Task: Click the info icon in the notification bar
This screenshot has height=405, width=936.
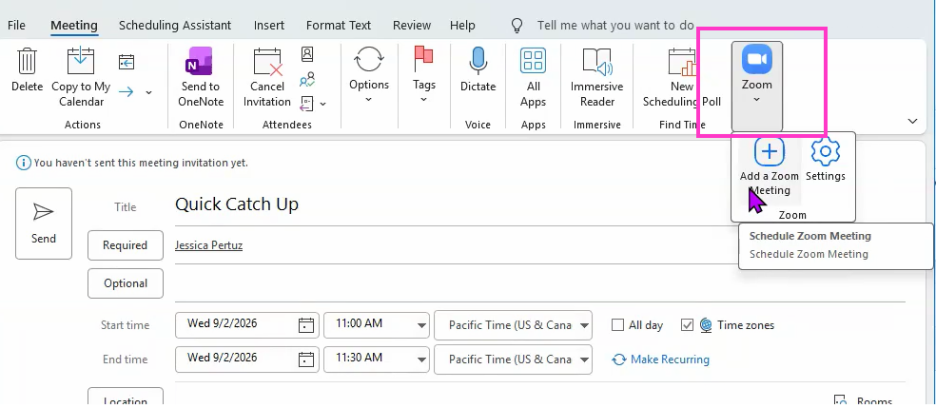Action: pos(23,162)
